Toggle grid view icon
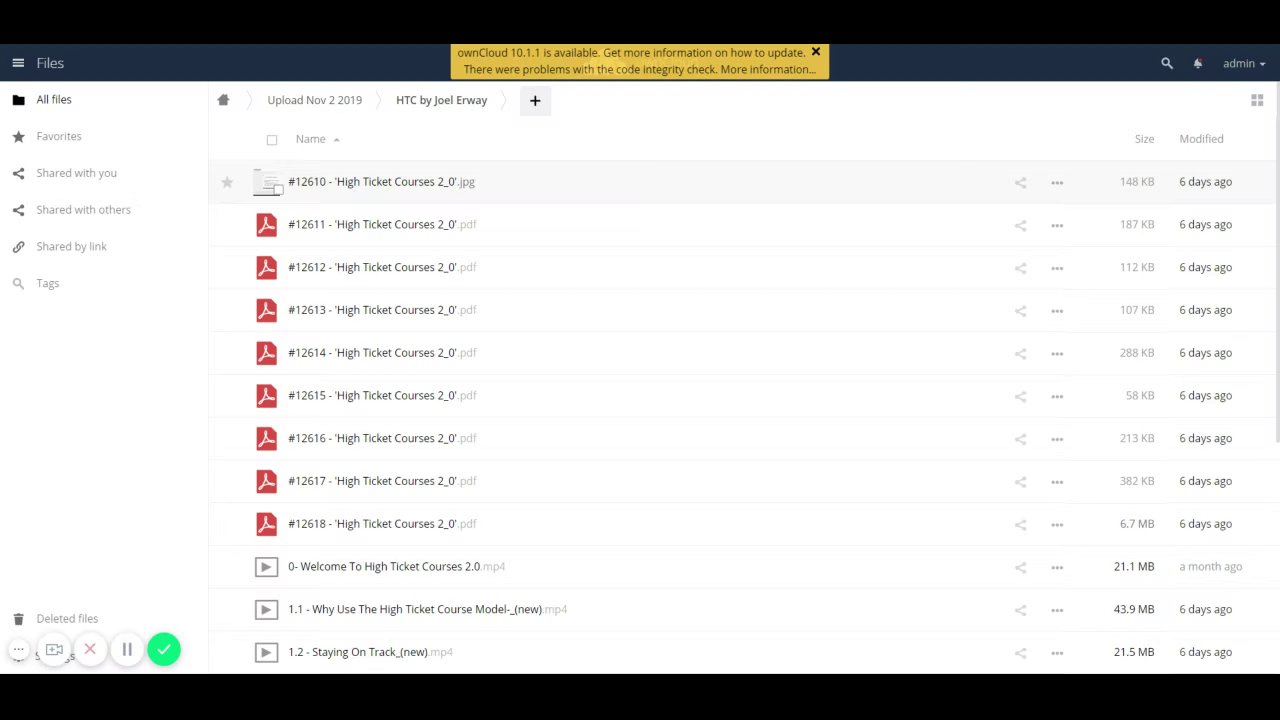Screen dimensions: 1280x720 pos(1257,100)
